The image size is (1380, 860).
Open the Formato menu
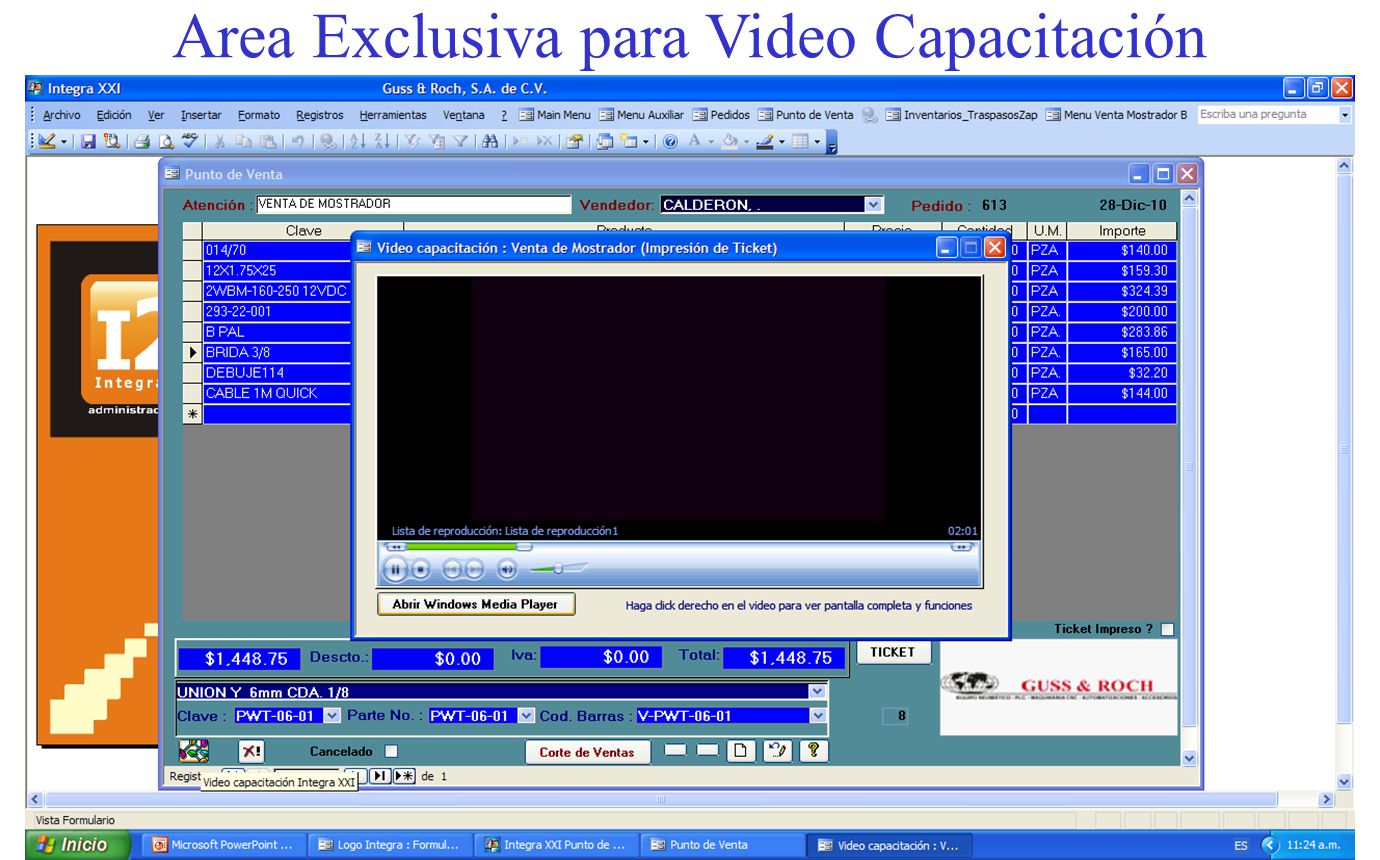point(259,115)
